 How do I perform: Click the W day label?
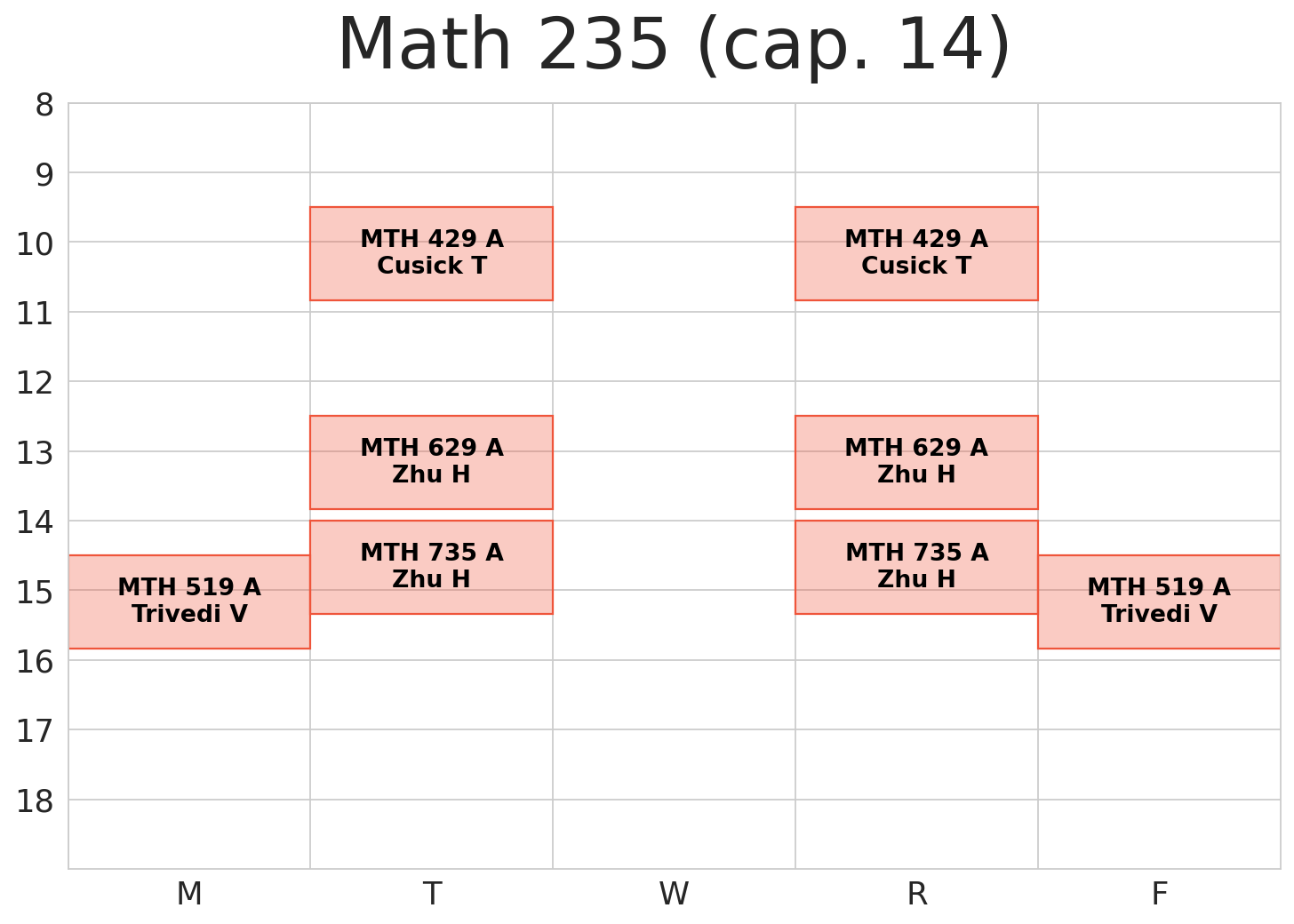pyautogui.click(x=674, y=894)
